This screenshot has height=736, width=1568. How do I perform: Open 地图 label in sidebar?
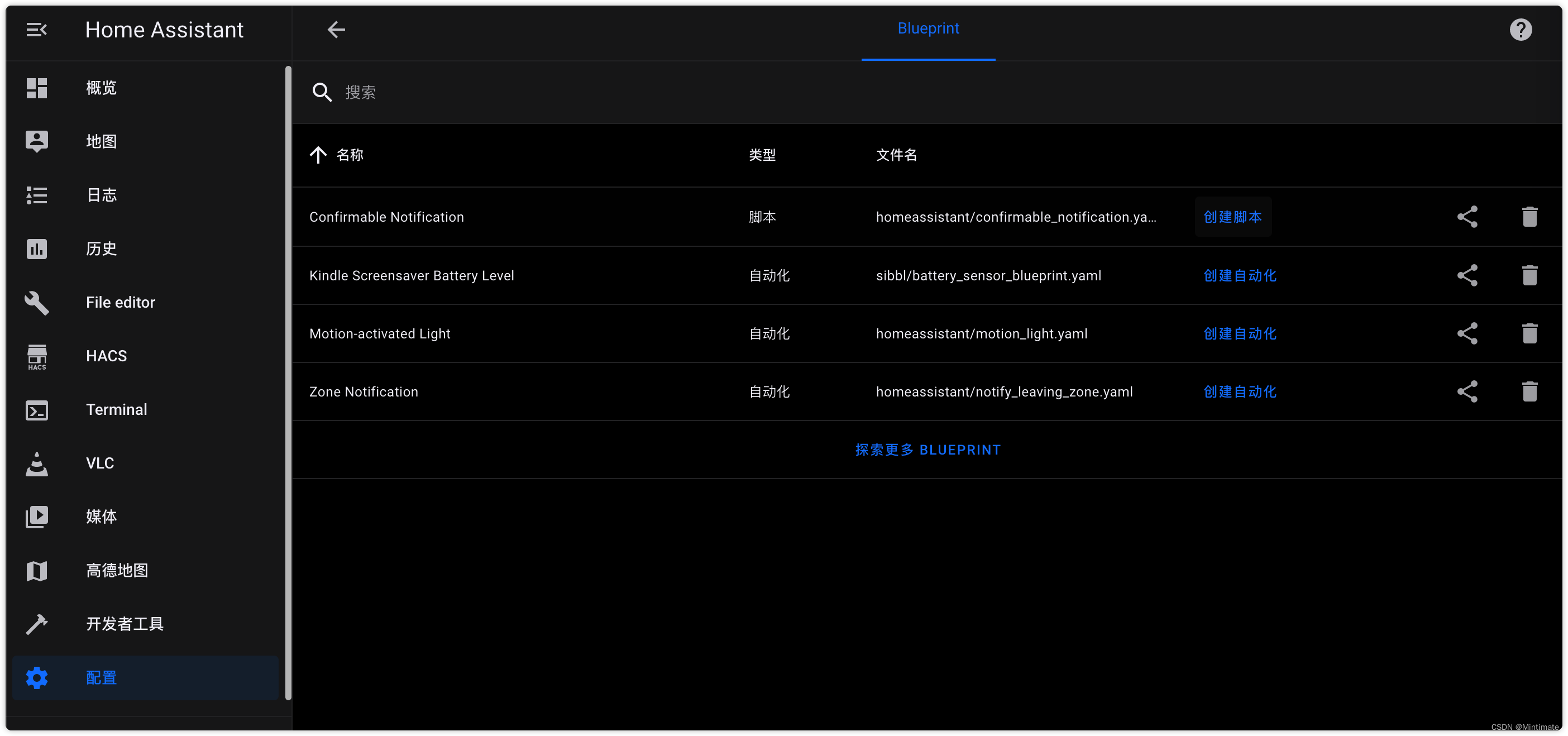coord(101,141)
